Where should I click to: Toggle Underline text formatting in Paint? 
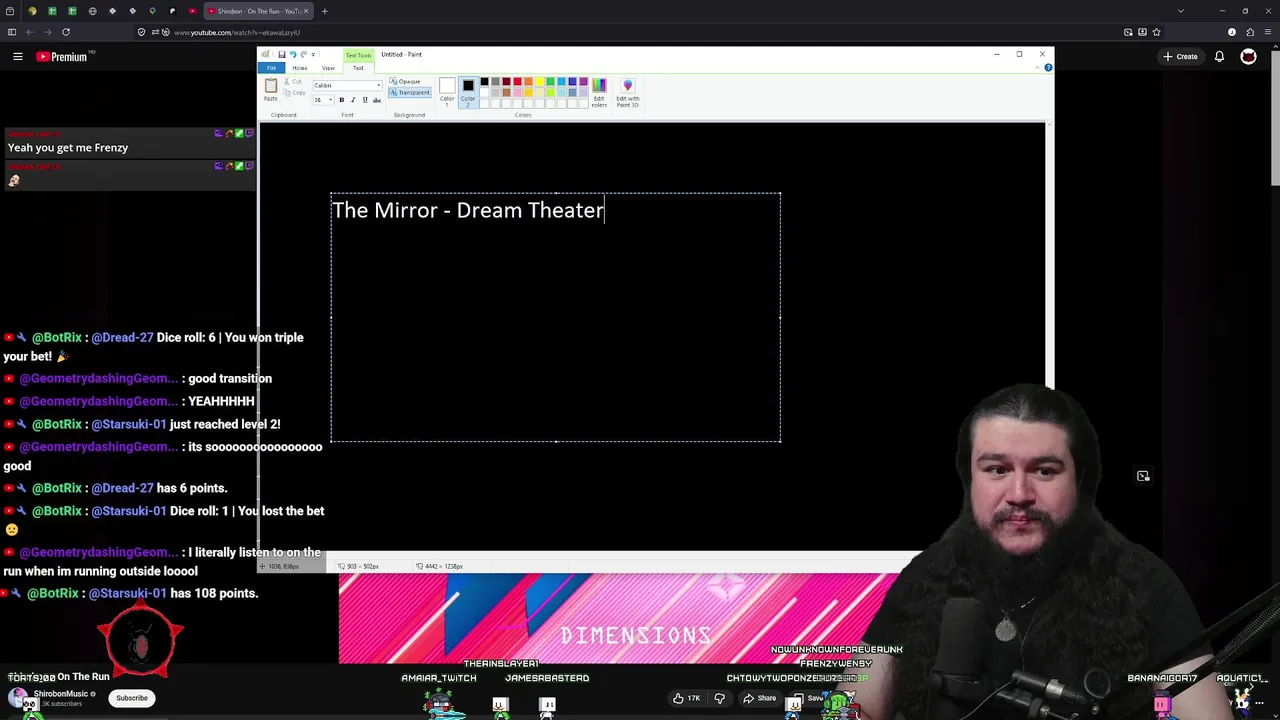[365, 100]
